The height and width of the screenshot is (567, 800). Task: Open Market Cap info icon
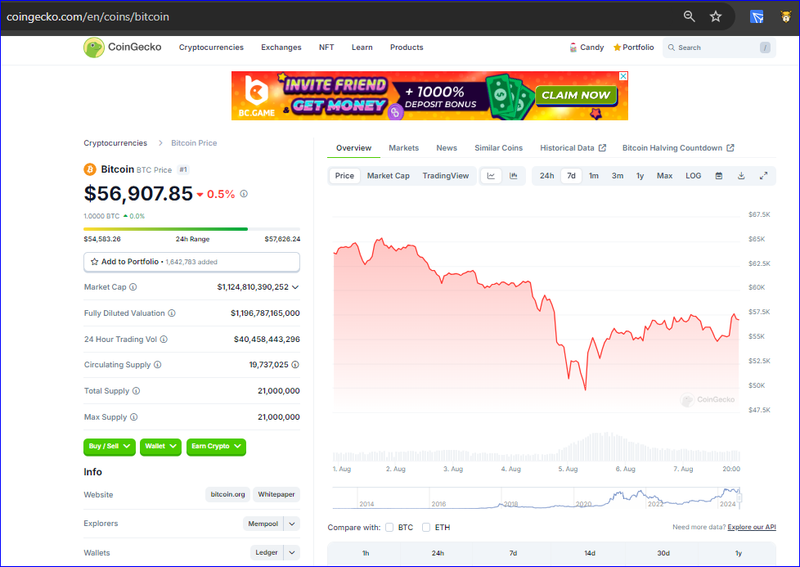tap(133, 287)
